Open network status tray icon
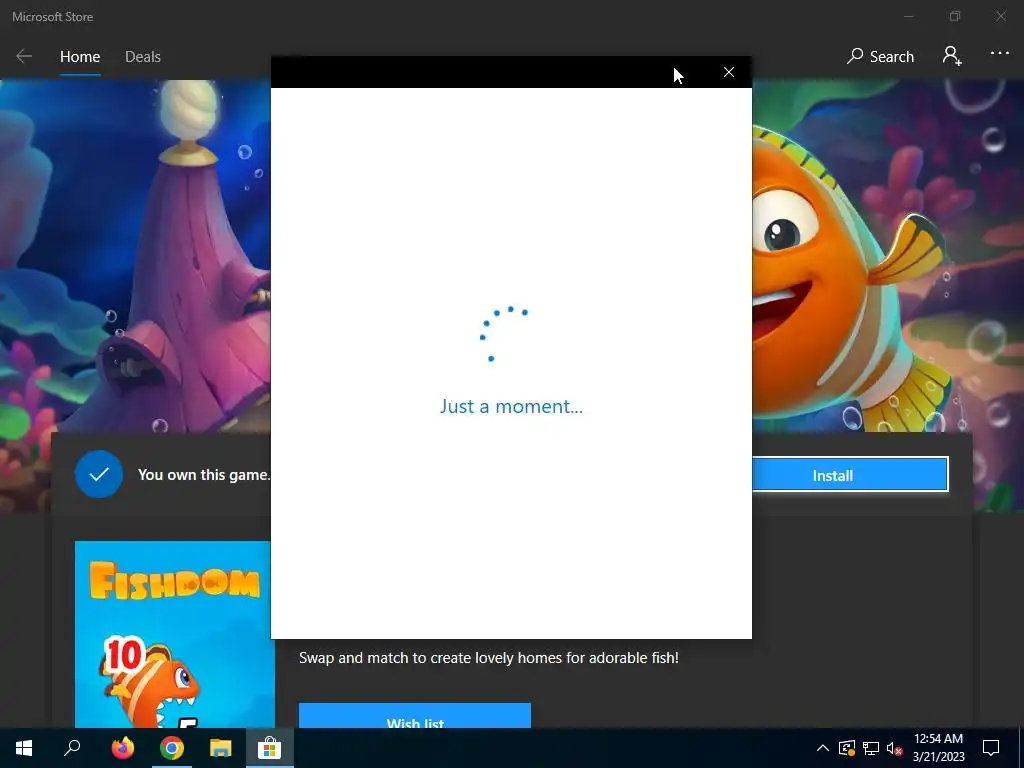 (x=871, y=748)
